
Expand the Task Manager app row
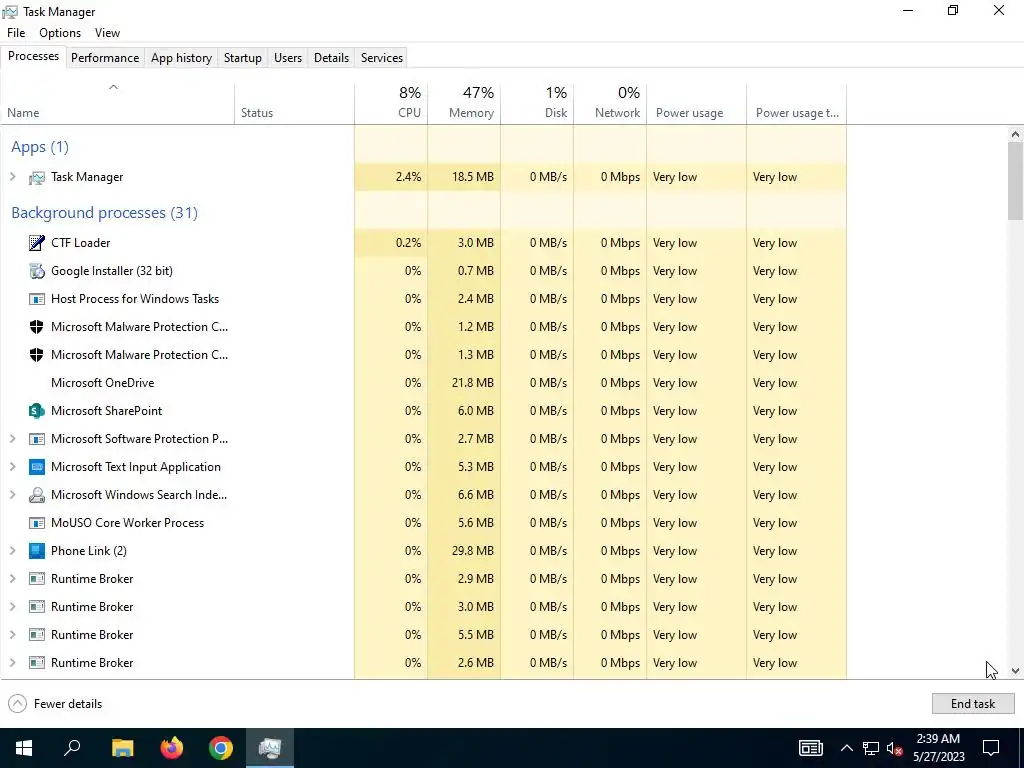coord(12,177)
